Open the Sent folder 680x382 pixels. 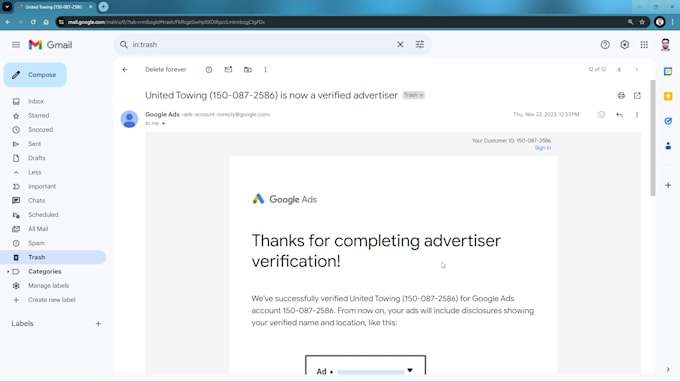(35, 144)
